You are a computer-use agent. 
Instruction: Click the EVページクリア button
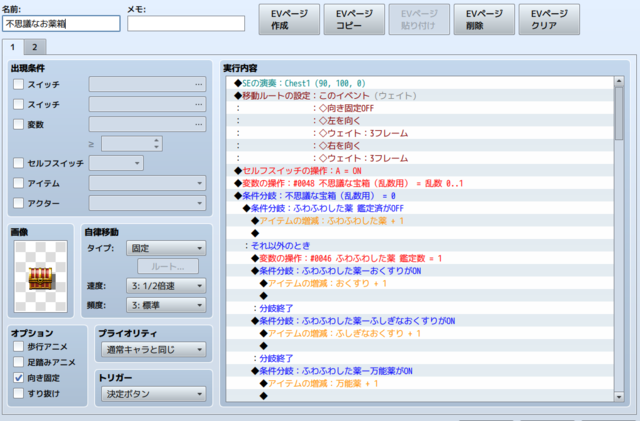pyautogui.click(x=549, y=19)
